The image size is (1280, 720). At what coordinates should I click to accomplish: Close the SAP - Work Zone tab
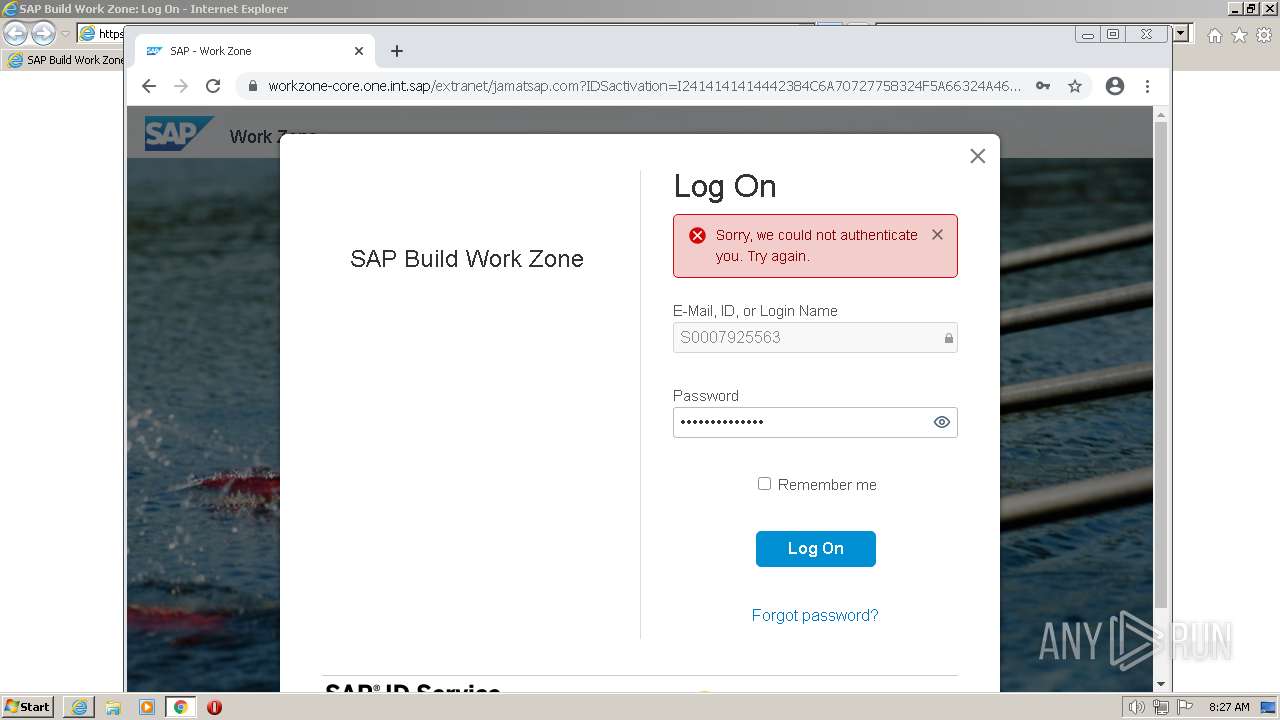(359, 51)
